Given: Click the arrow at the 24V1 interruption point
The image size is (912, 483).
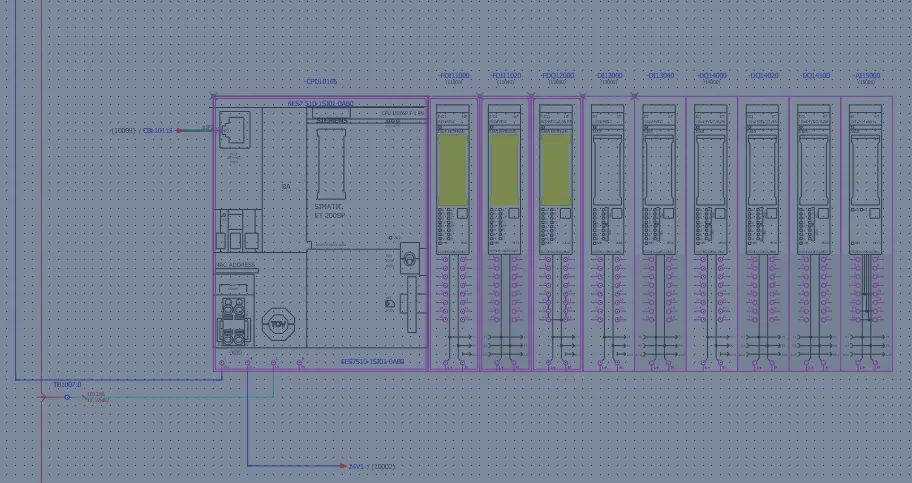Looking at the screenshot, I should [342, 466].
